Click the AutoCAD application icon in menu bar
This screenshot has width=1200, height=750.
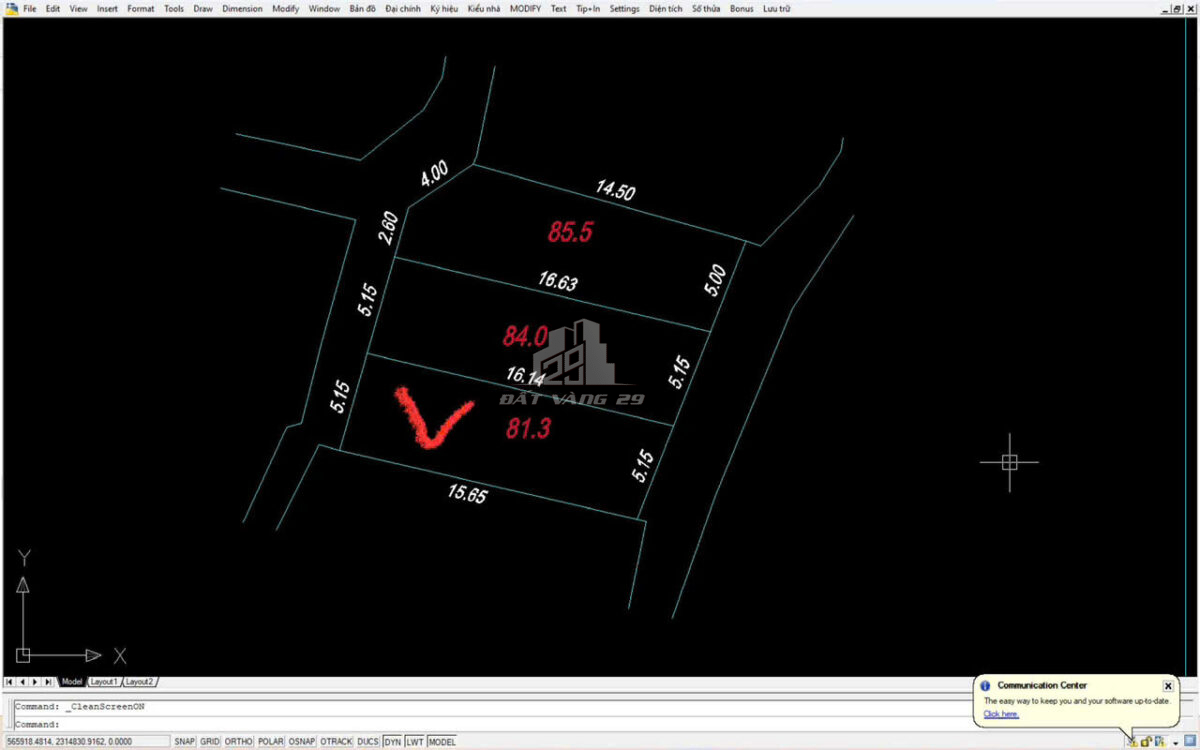point(10,8)
